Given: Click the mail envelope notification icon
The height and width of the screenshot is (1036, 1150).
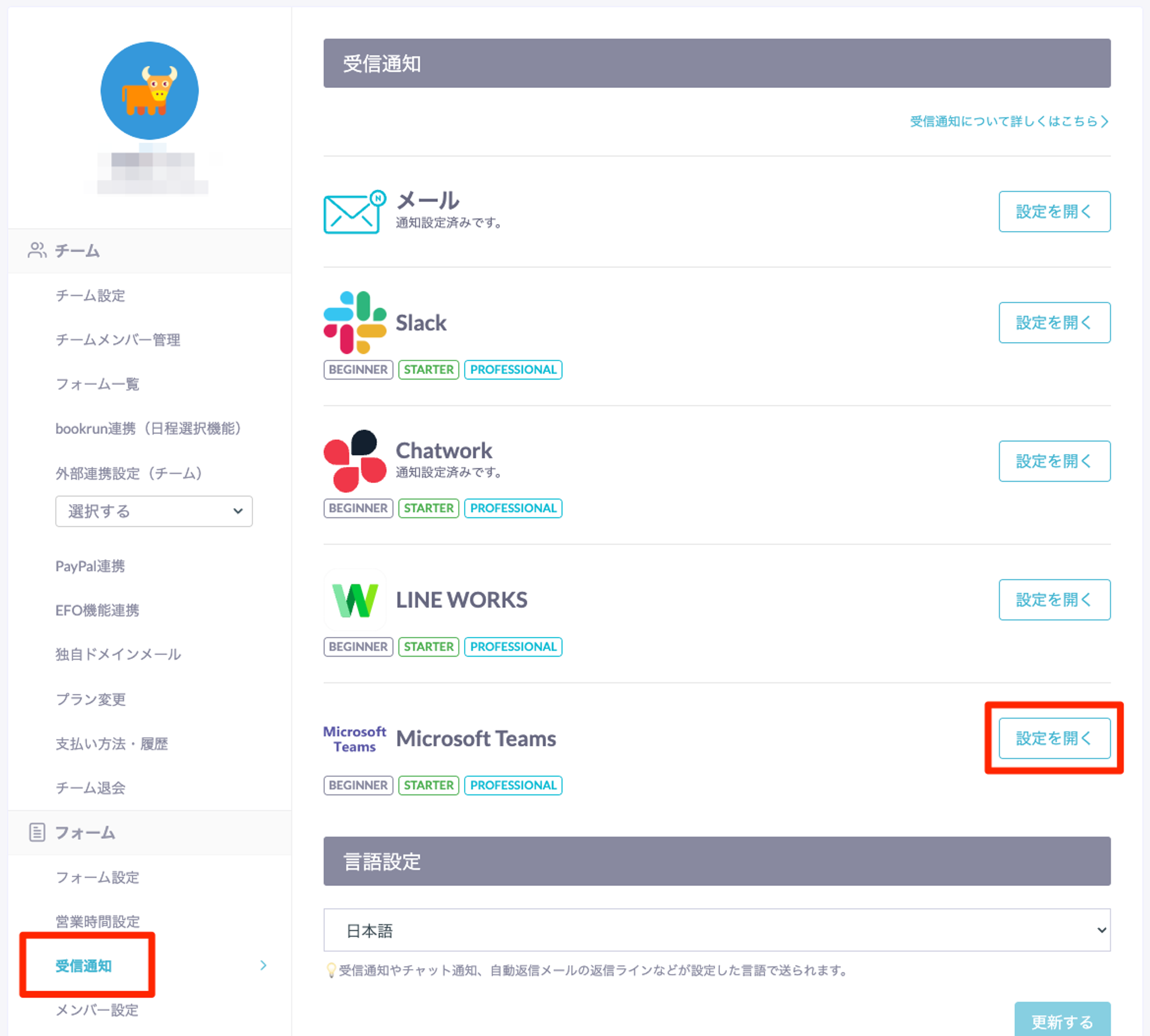Looking at the screenshot, I should tap(353, 212).
